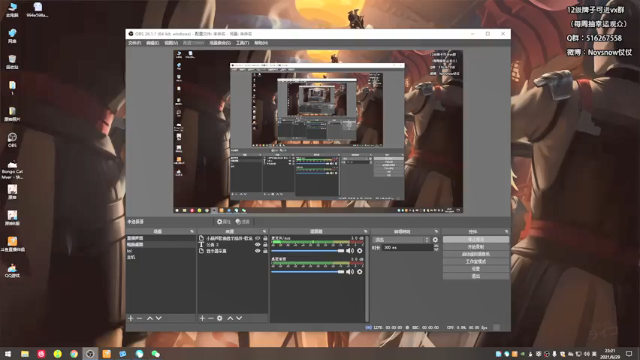Click the 300 ms transition duration field

407,248
